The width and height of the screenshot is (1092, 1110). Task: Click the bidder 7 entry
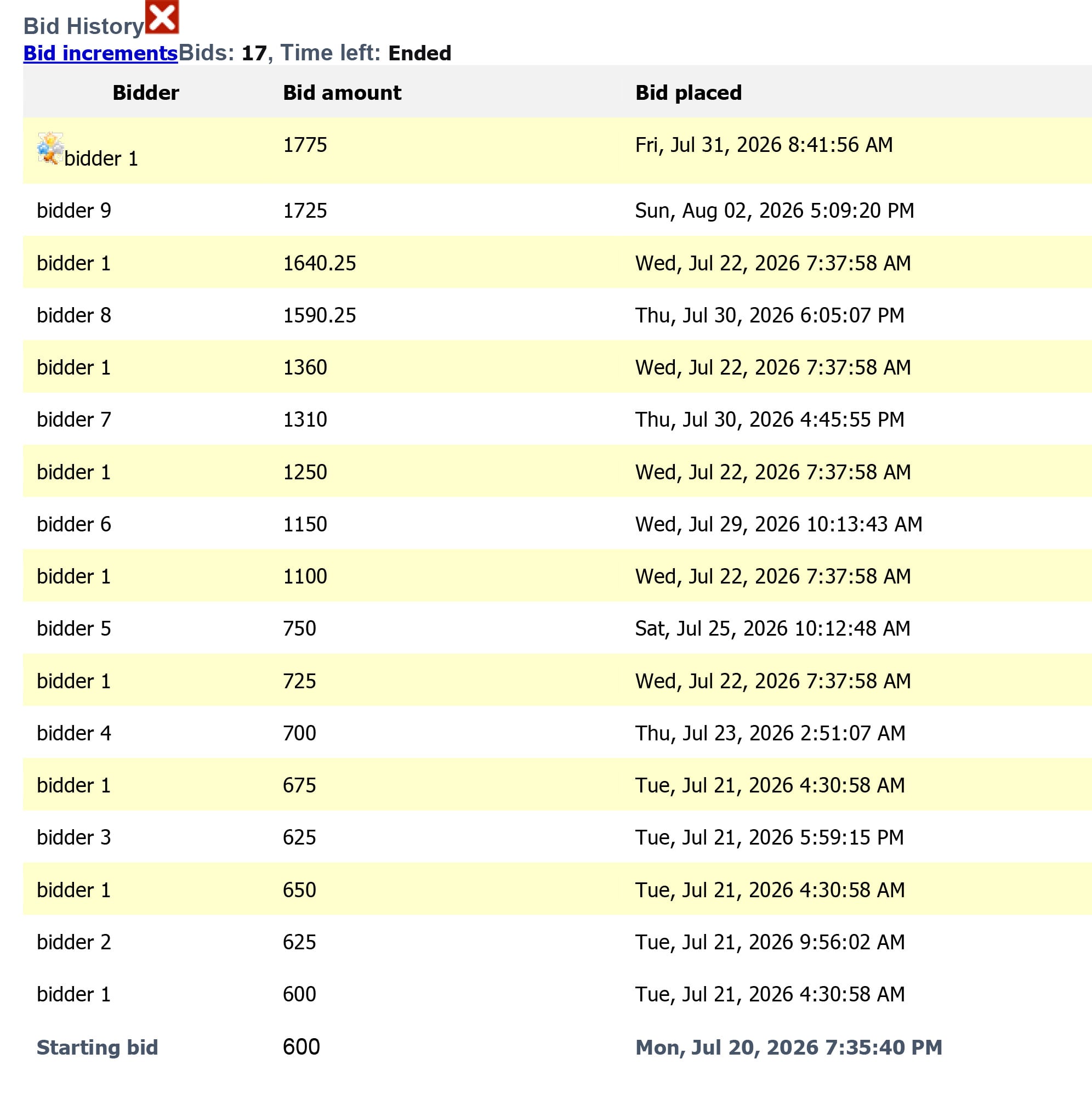(x=74, y=420)
